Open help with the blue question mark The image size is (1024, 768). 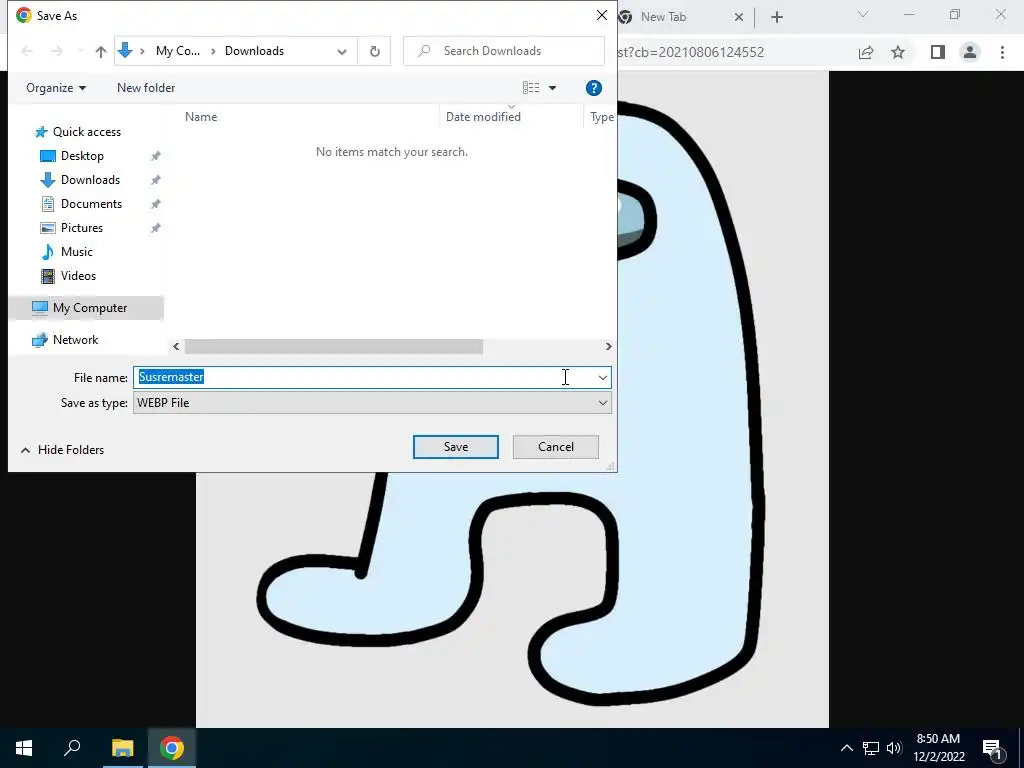point(594,88)
